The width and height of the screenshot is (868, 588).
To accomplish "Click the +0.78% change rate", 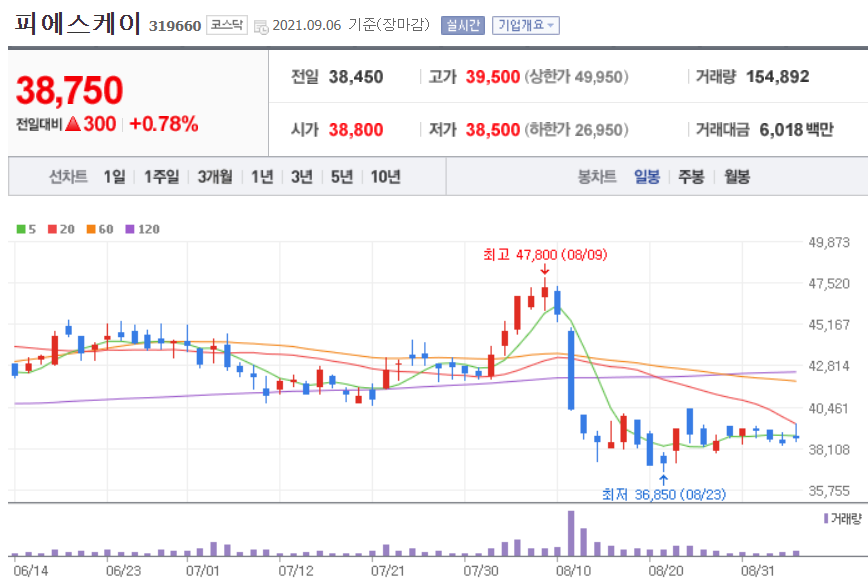I will tap(164, 124).
